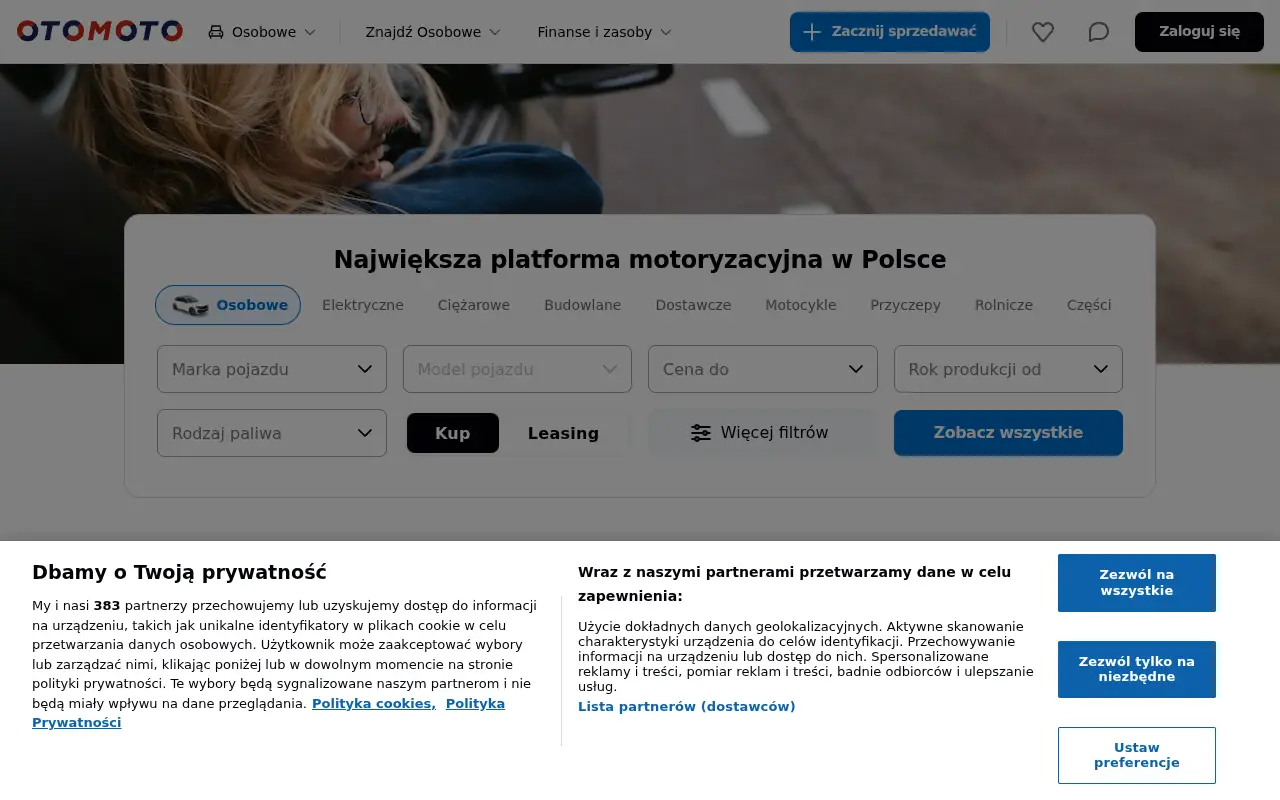Select the Dostawcze tab
Screen dimensions: 1280x800
pos(693,305)
